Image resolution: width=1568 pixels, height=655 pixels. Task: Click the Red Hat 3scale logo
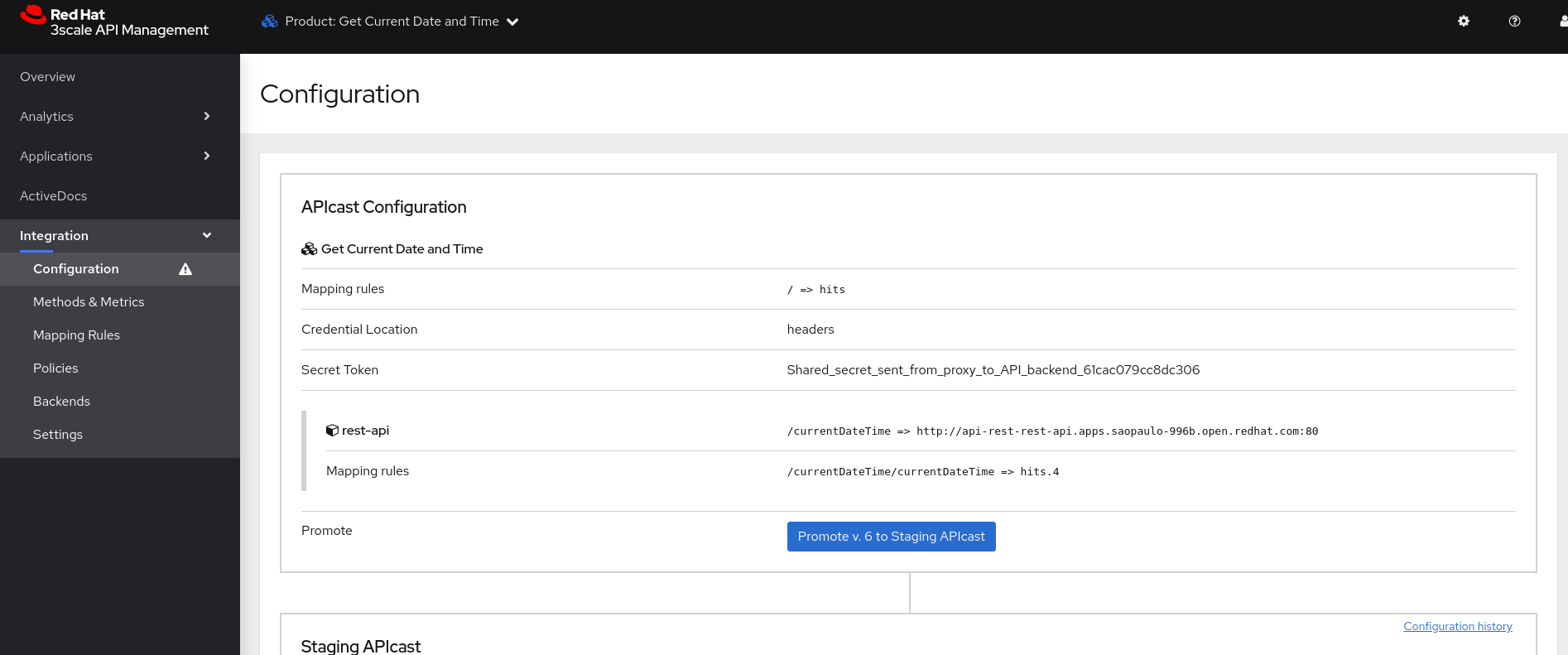click(114, 22)
